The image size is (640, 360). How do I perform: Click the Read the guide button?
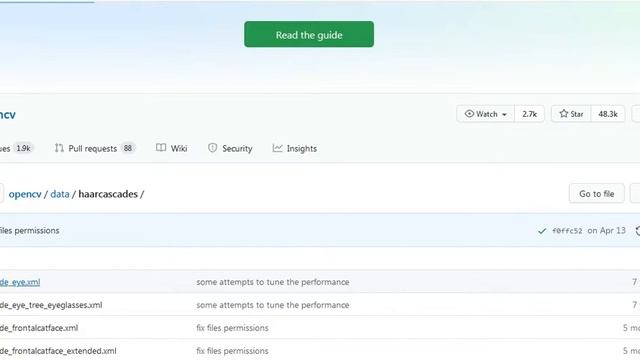(x=309, y=34)
